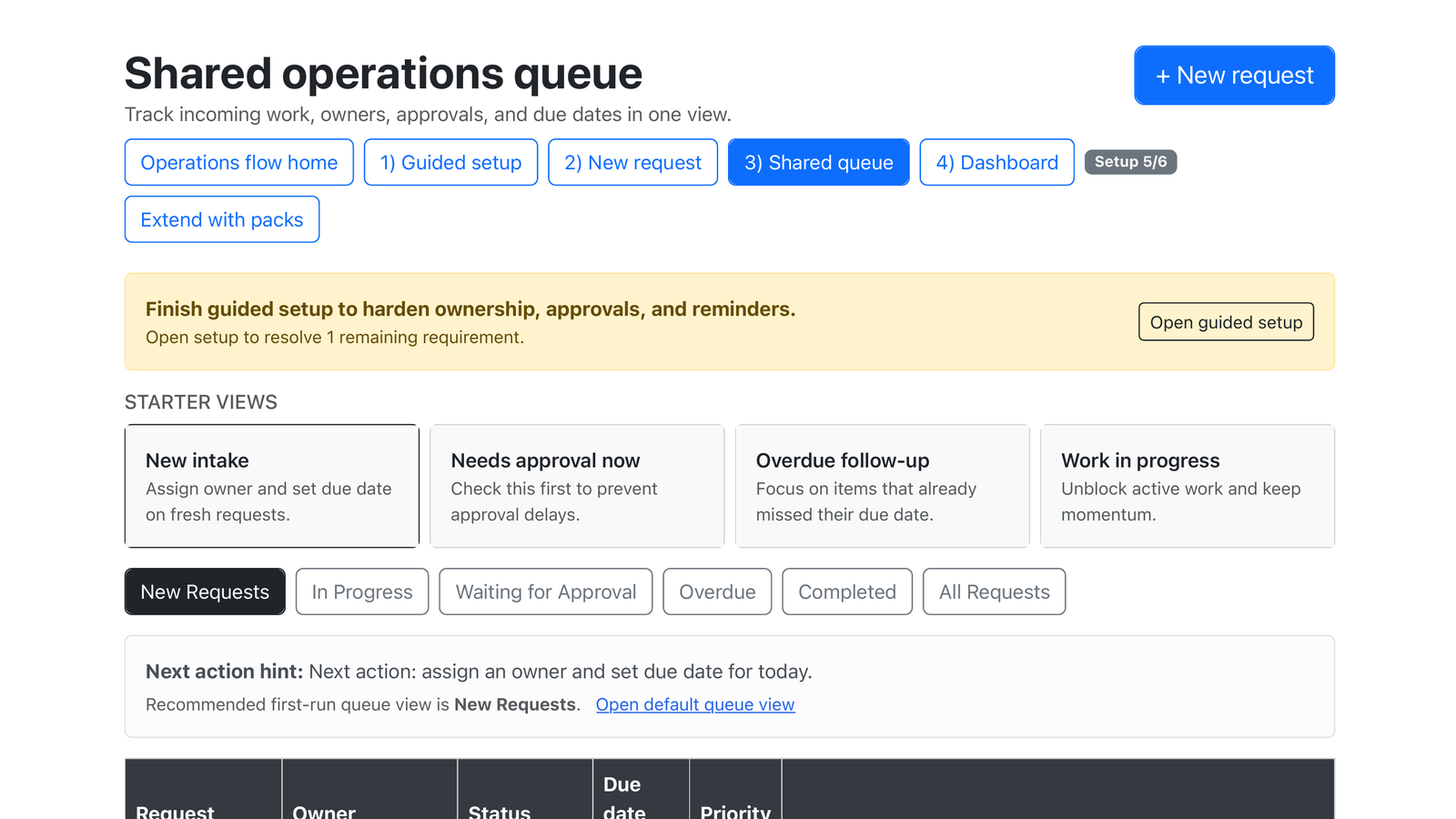Click the Open default queue view link
The height and width of the screenshot is (819, 1456).
[694, 704]
